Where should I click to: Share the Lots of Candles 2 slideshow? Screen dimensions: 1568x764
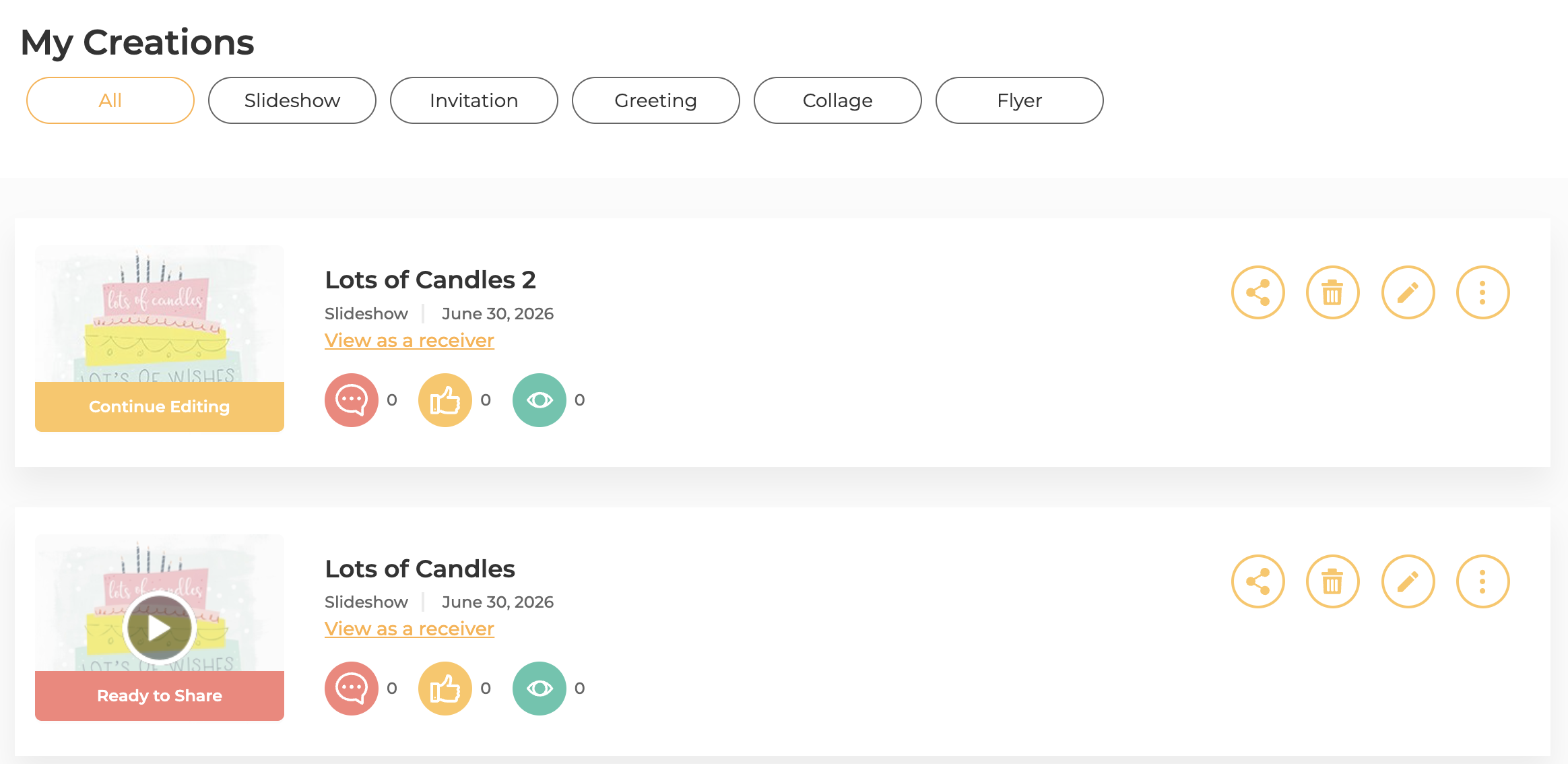click(1258, 292)
